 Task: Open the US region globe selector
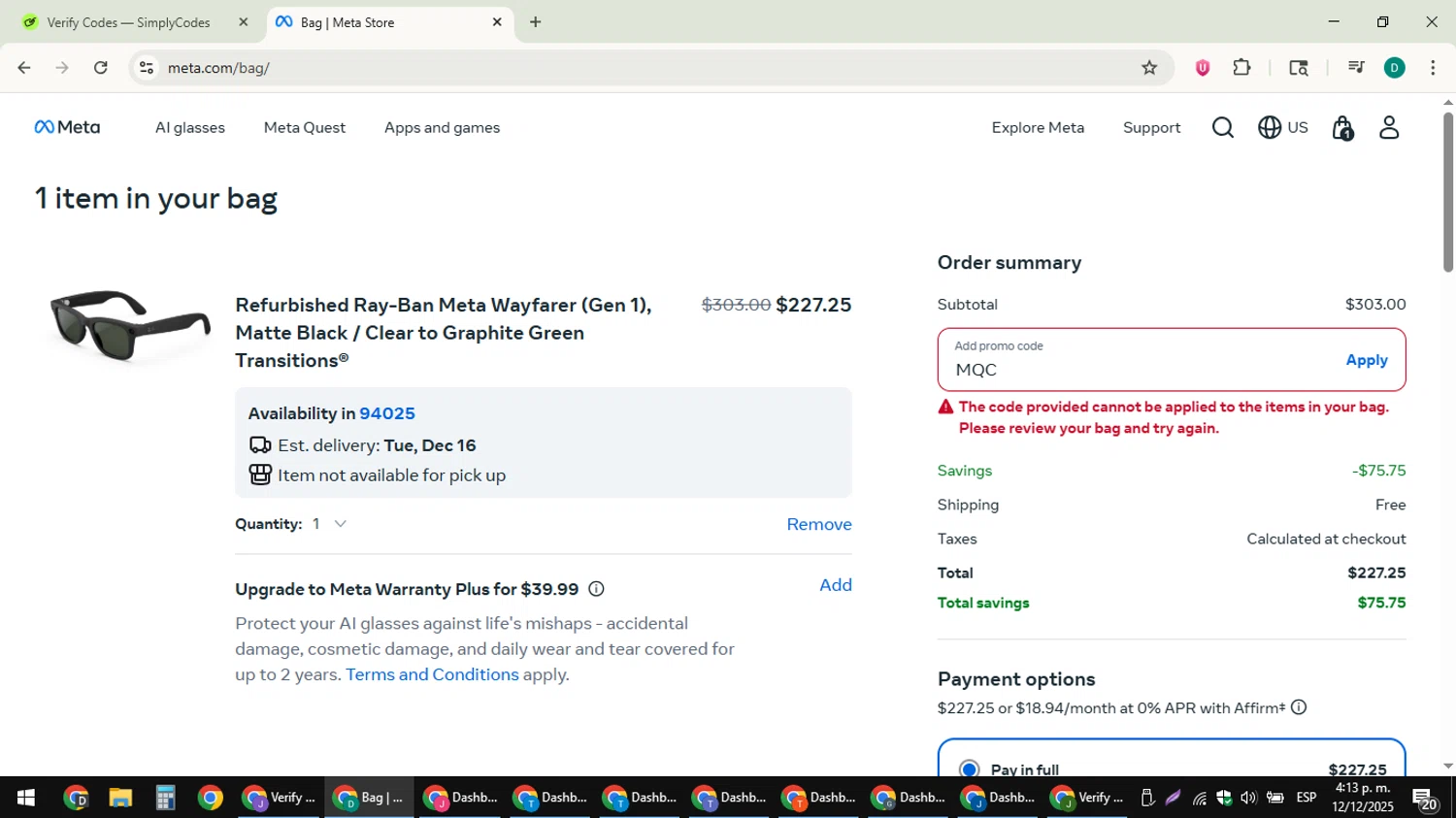pos(1282,127)
